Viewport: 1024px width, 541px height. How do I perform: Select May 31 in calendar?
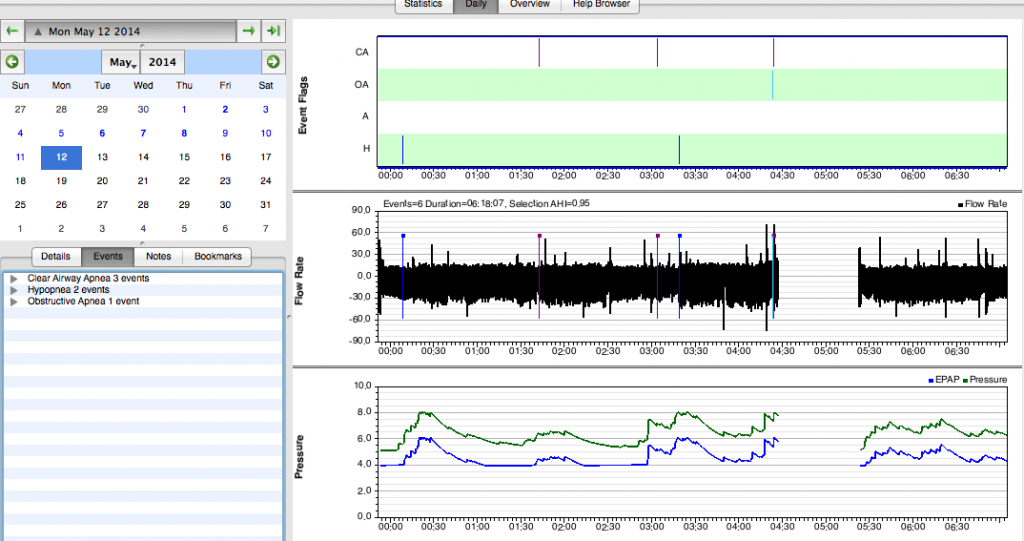coord(266,205)
